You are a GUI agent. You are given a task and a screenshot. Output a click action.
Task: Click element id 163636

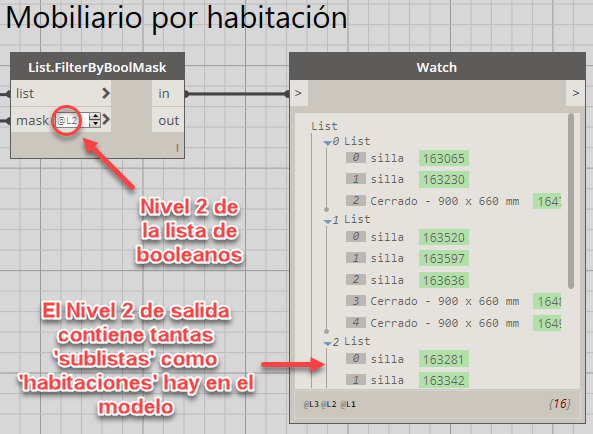[444, 280]
